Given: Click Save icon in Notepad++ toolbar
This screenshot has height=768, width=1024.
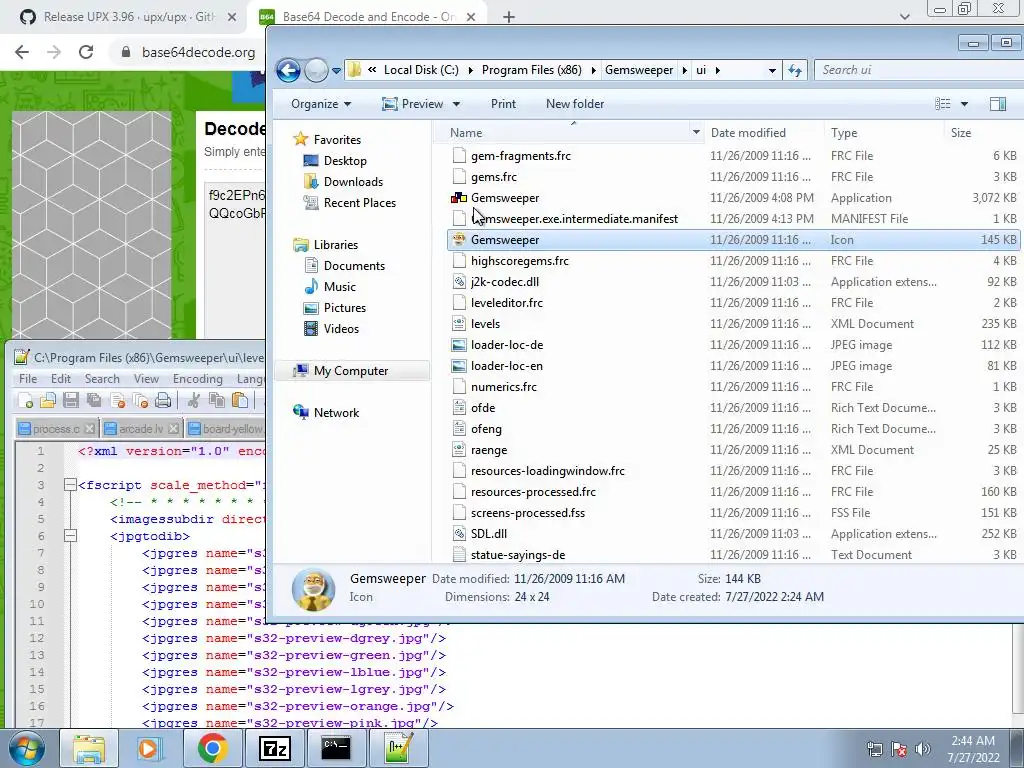Looking at the screenshot, I should [71, 400].
